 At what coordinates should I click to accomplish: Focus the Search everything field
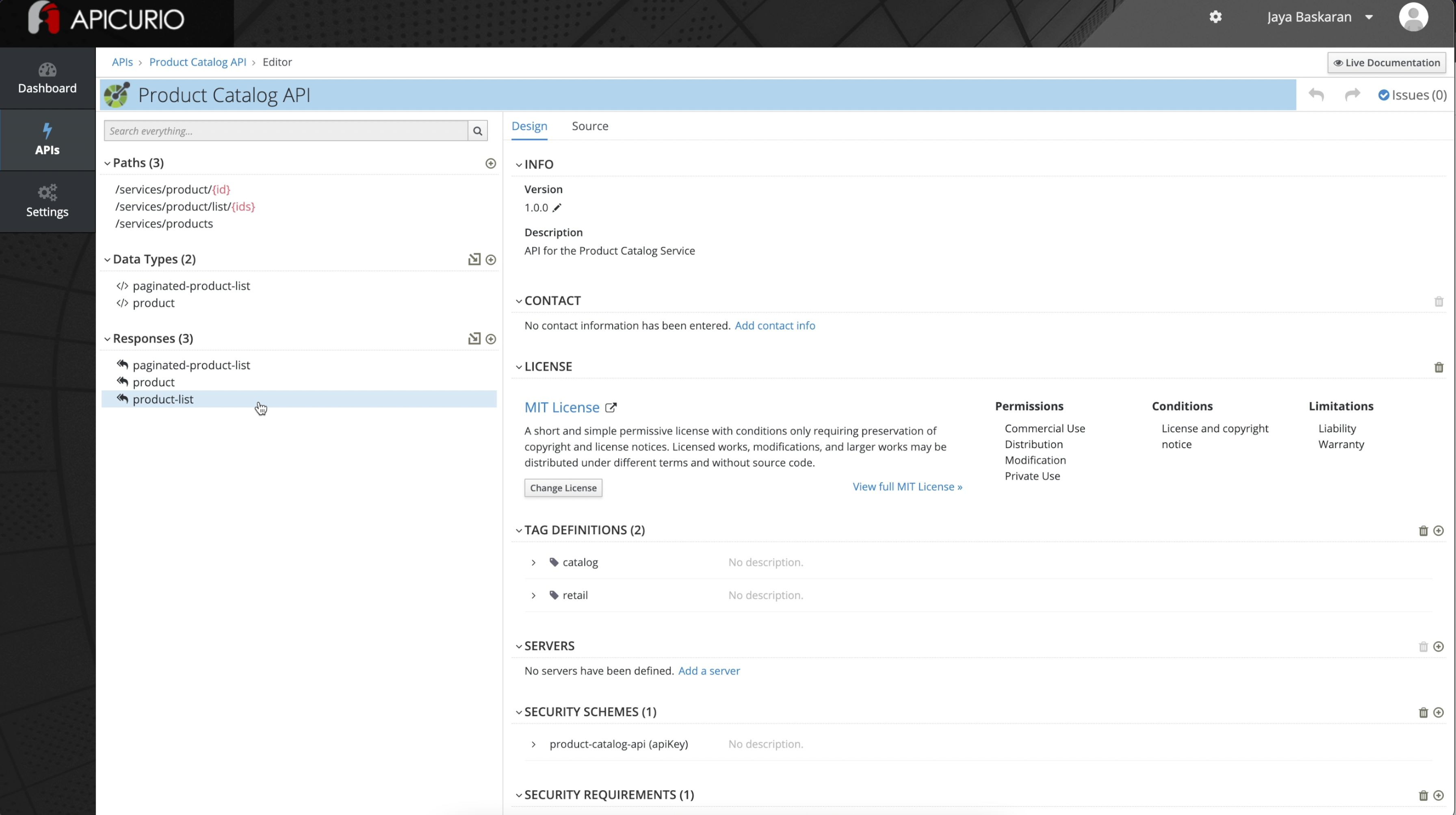point(286,131)
